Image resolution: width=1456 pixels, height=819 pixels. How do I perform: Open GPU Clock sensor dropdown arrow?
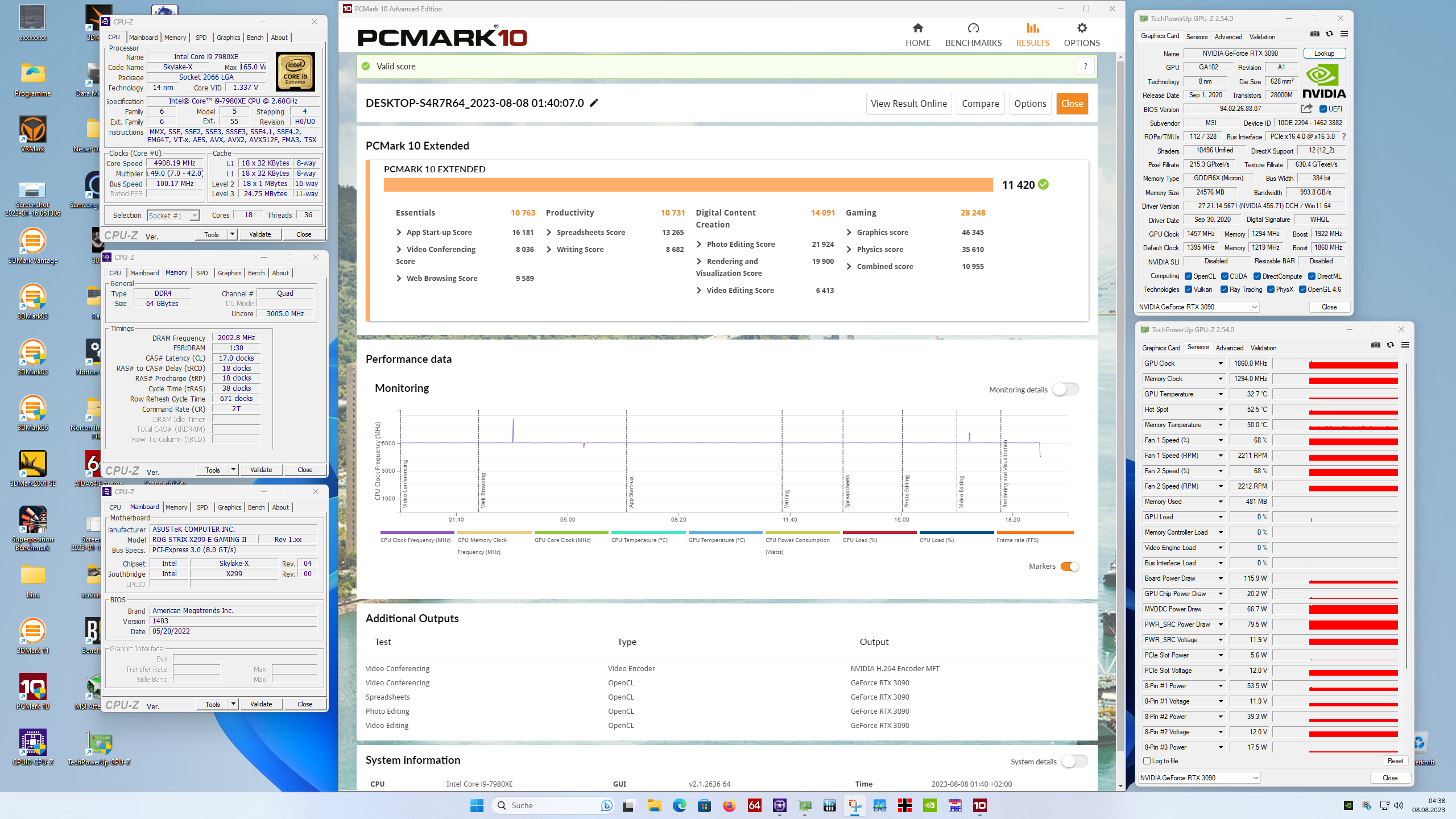[x=1220, y=363]
